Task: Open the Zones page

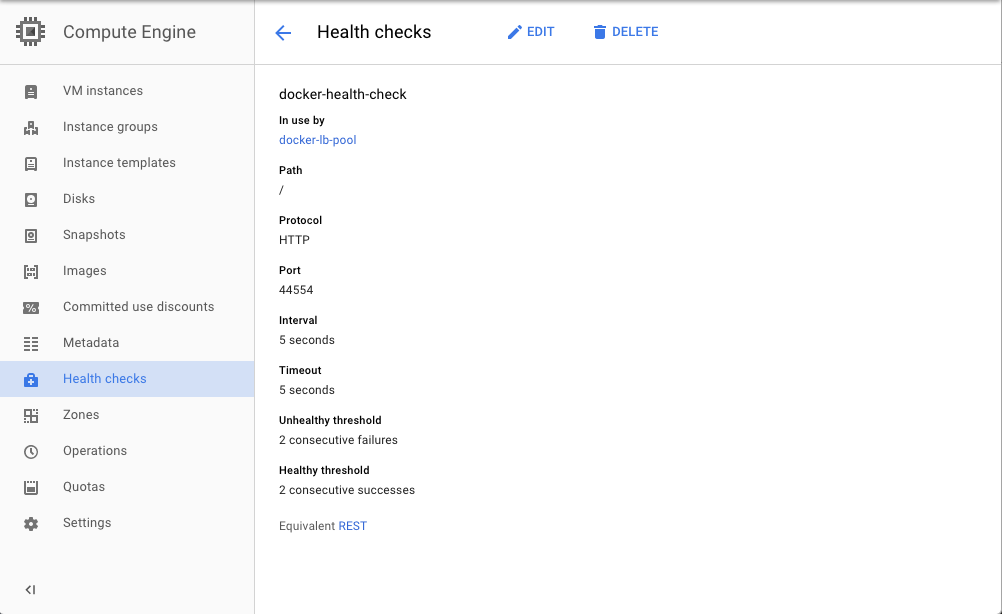Action: [x=127, y=415]
